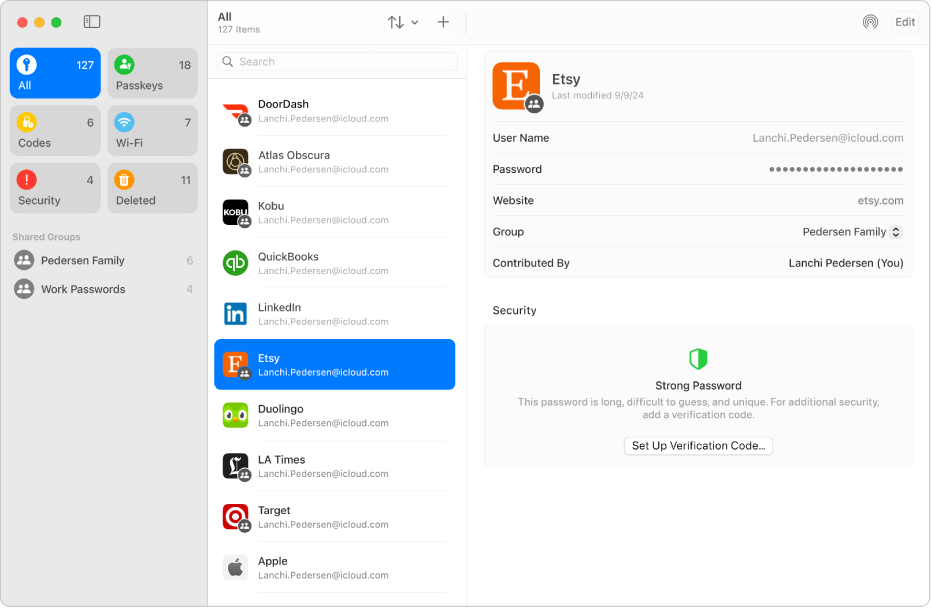Click the Wi-Fi blue icon
The width and height of the screenshot is (932, 610).
pyautogui.click(x=124, y=122)
